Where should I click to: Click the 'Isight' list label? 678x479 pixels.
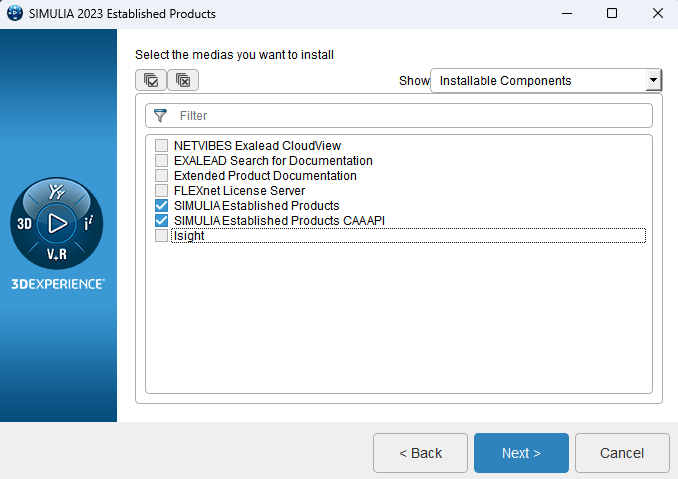(189, 236)
